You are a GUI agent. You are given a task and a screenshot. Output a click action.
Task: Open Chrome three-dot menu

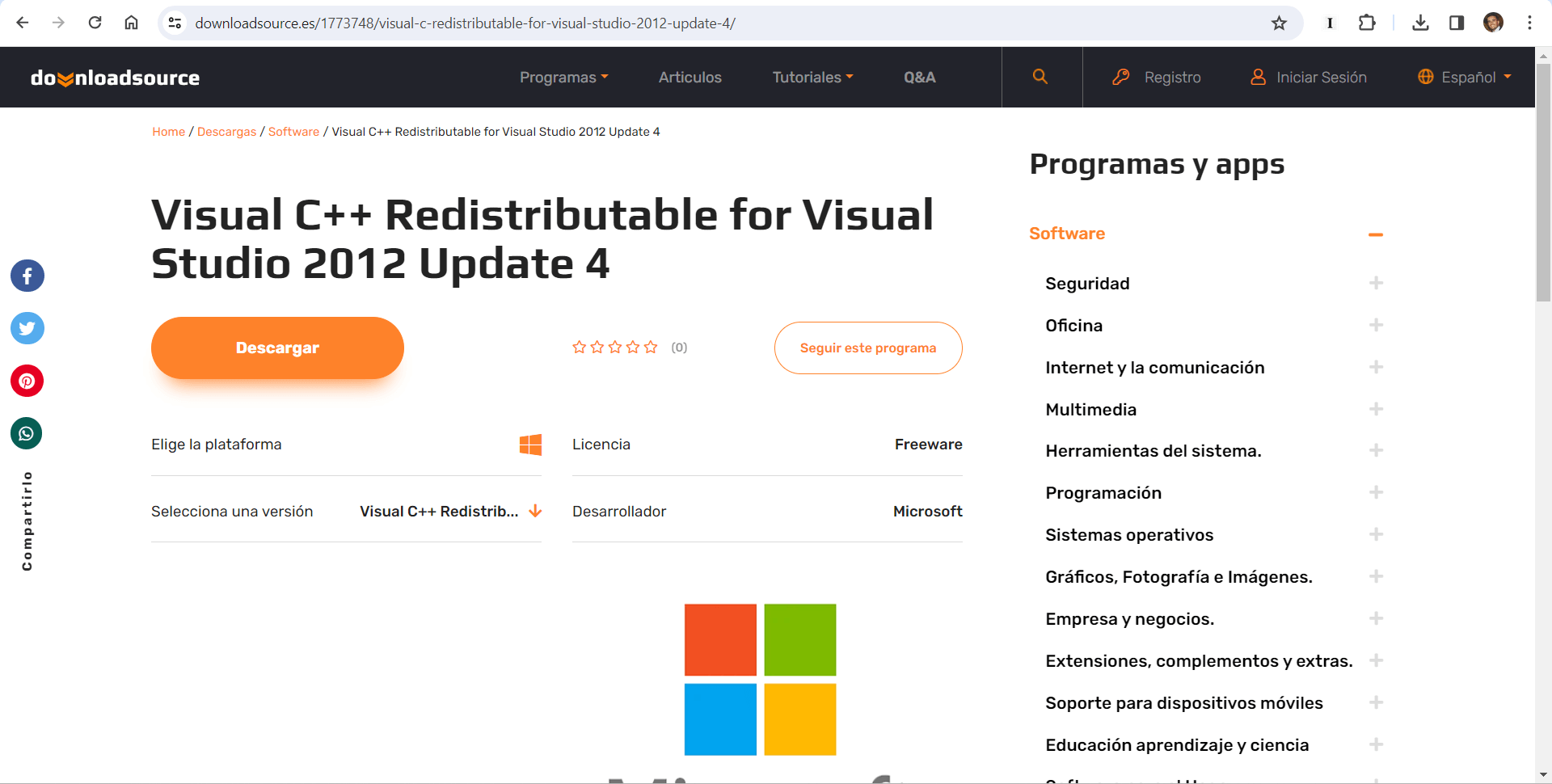click(1529, 23)
